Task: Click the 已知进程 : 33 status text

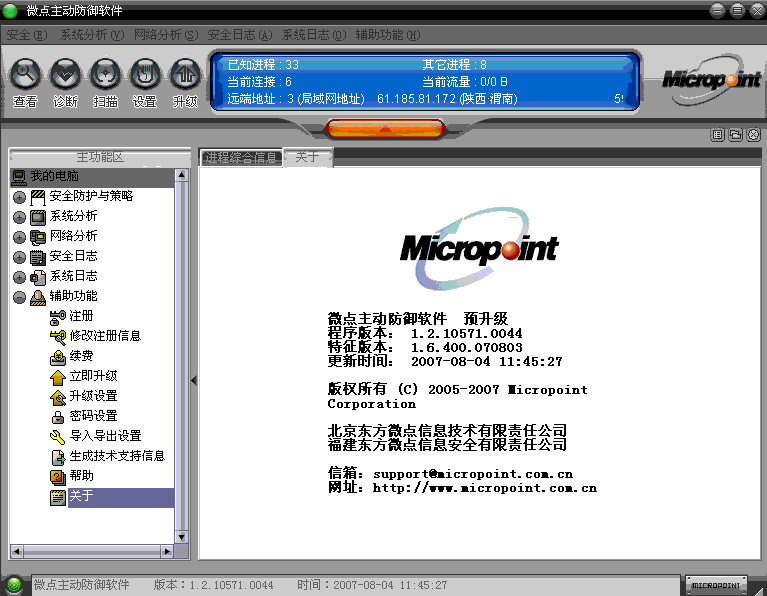Action: point(263,65)
